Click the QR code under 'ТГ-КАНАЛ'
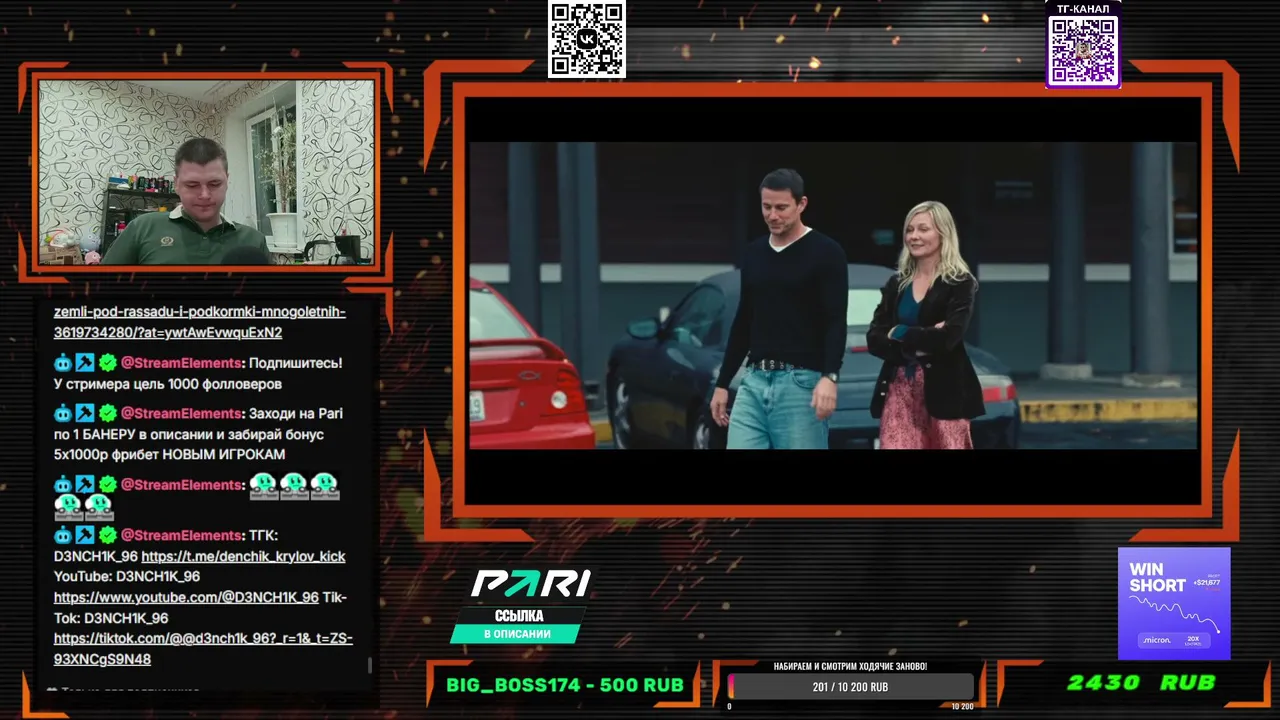 point(1083,50)
